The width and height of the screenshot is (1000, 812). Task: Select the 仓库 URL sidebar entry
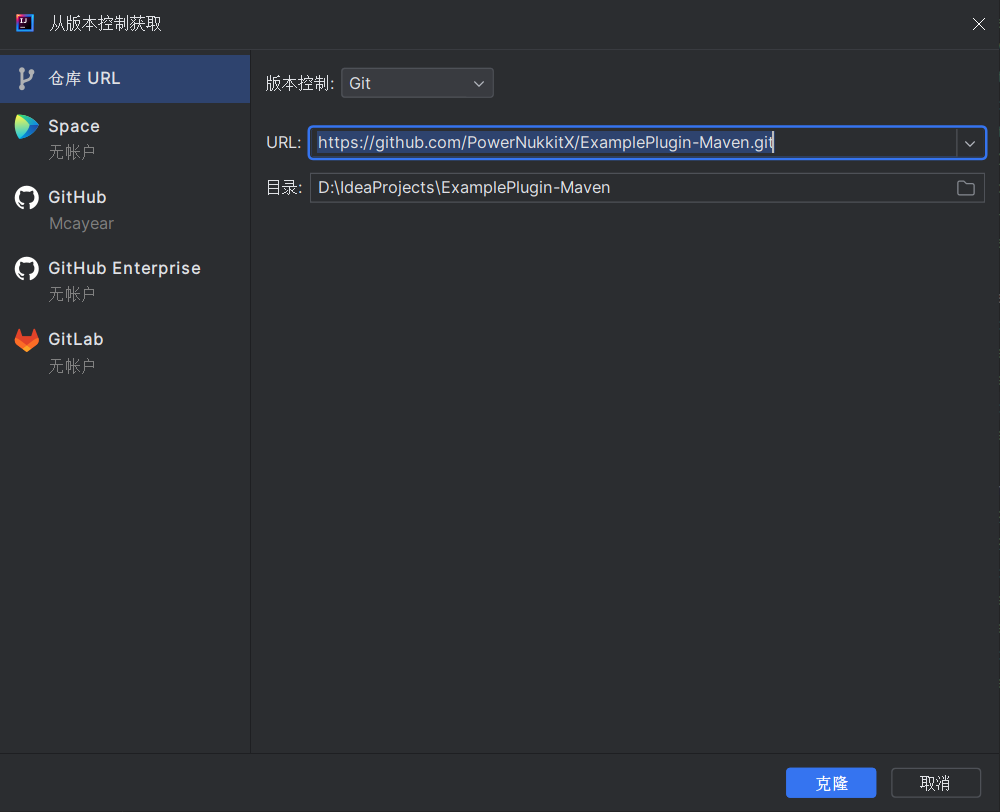click(125, 78)
